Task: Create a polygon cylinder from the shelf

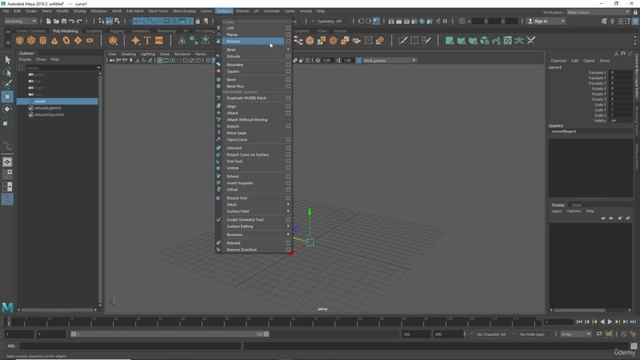Action: coord(43,40)
